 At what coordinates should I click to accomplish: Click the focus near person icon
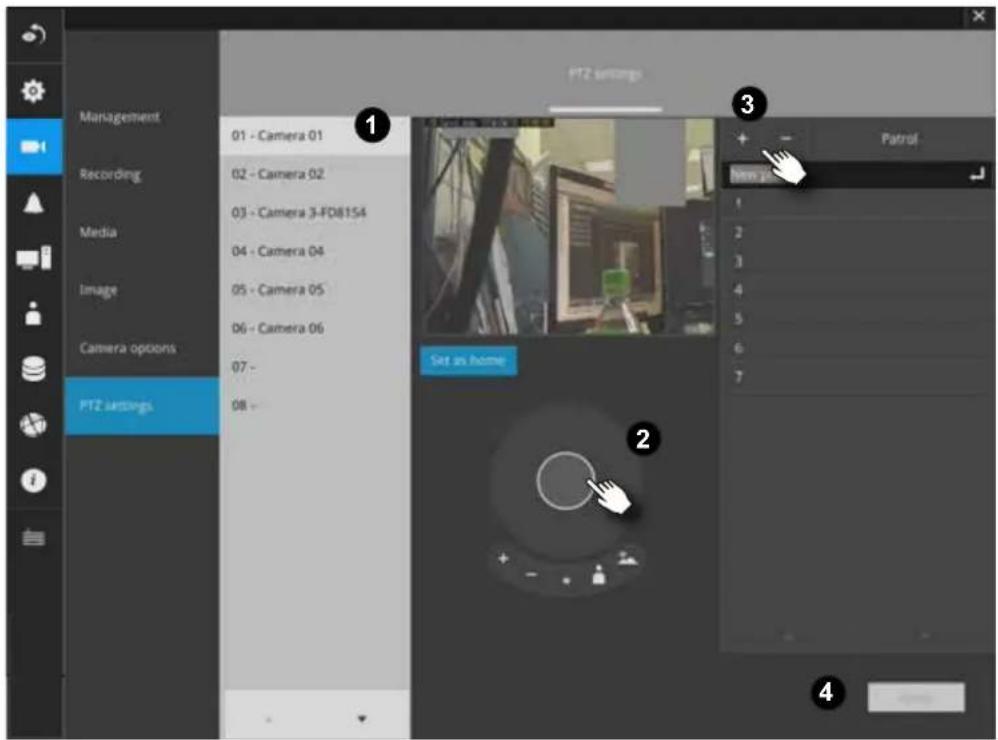coord(599,574)
